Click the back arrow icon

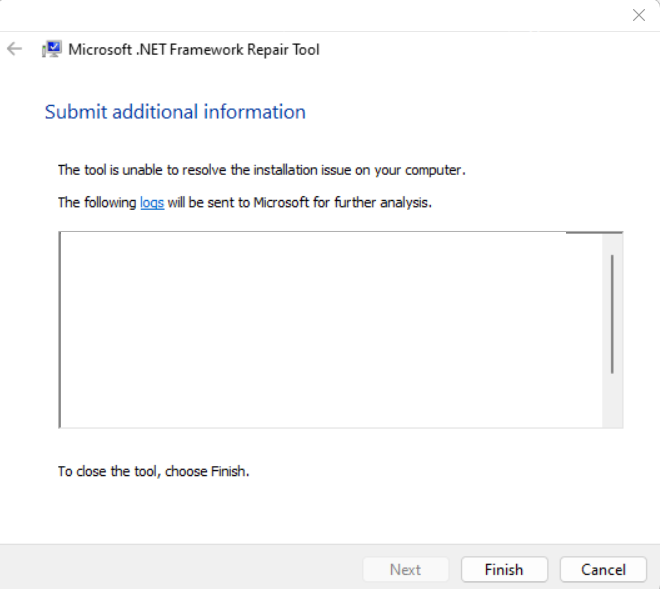(x=14, y=49)
